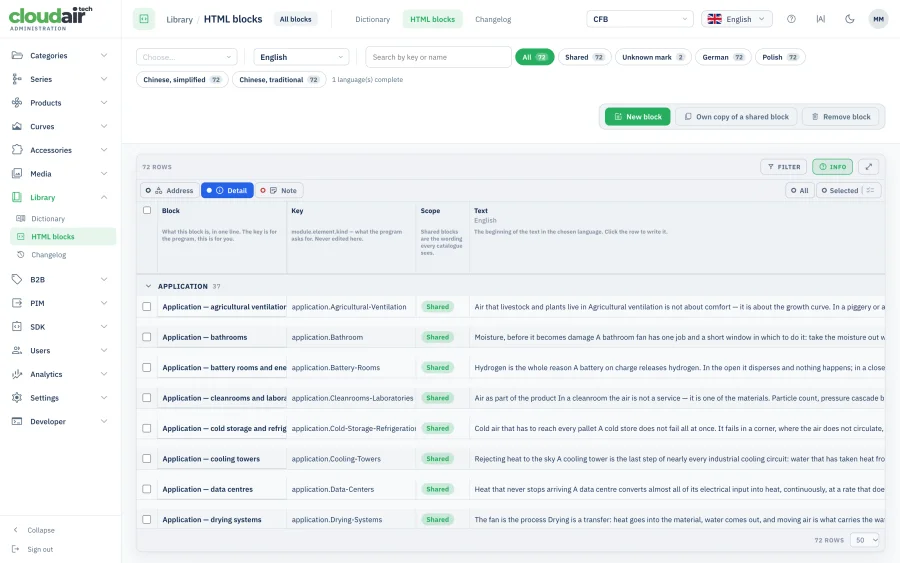Click the Products fan icon
Image resolution: width=900 pixels, height=563 pixels.
point(17,103)
